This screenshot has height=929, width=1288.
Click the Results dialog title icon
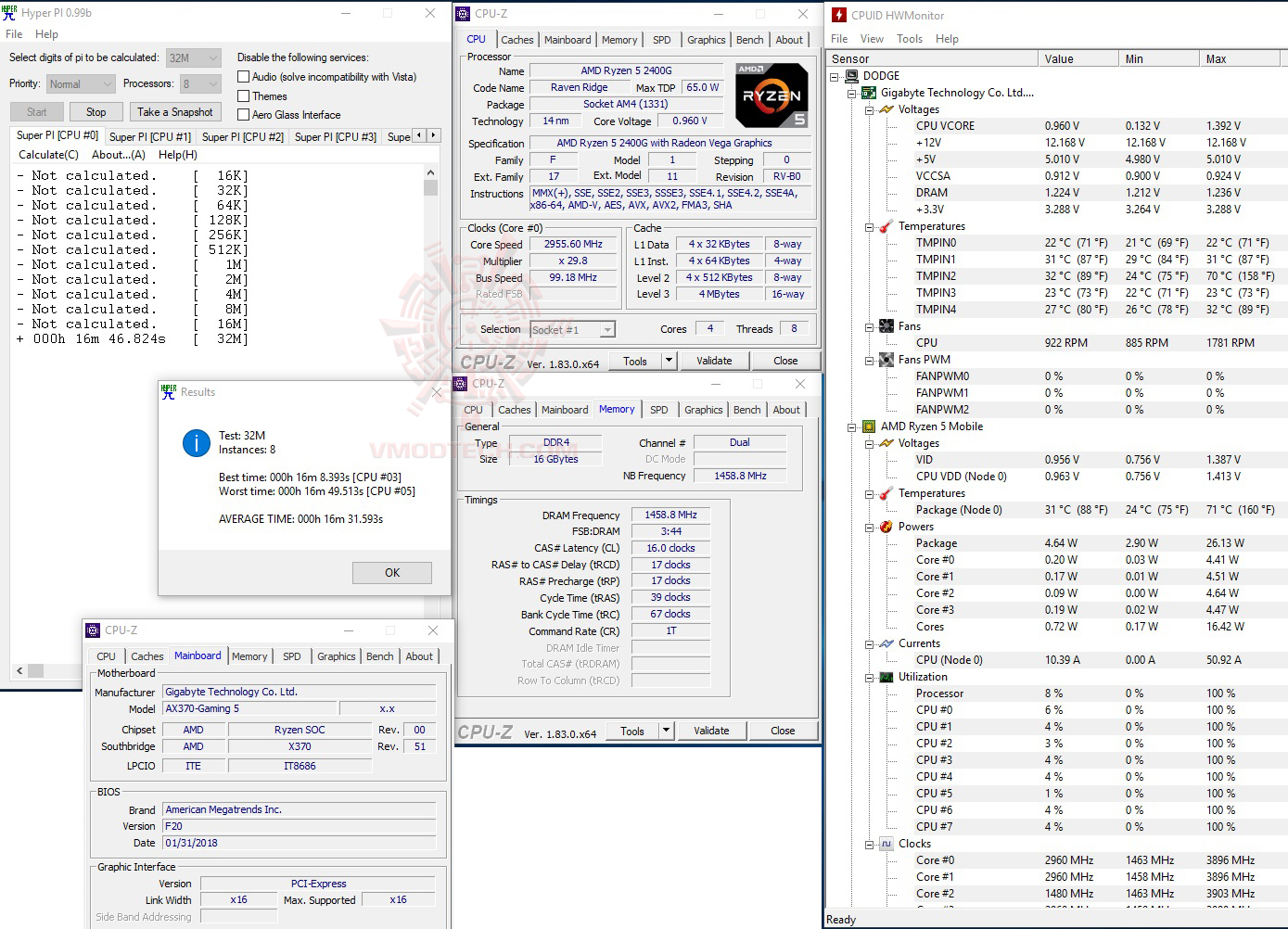pyautogui.click(x=169, y=392)
